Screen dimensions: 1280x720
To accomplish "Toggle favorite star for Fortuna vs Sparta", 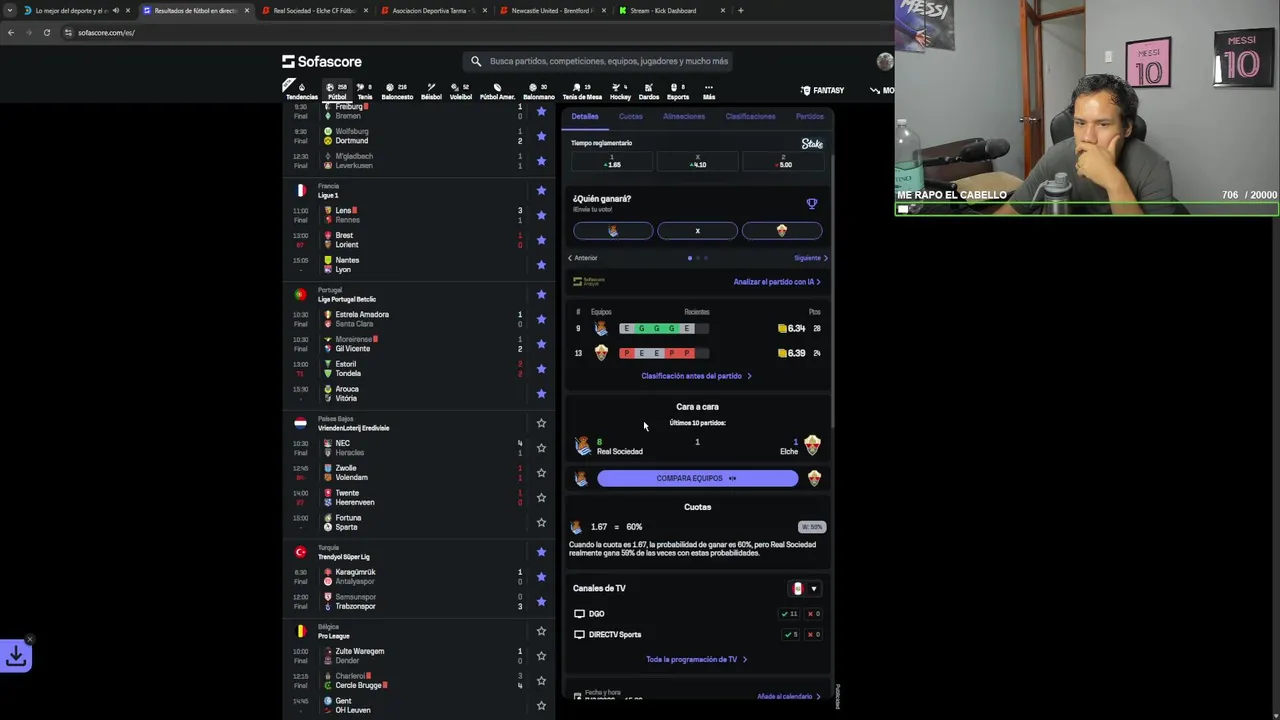I will 541,522.
